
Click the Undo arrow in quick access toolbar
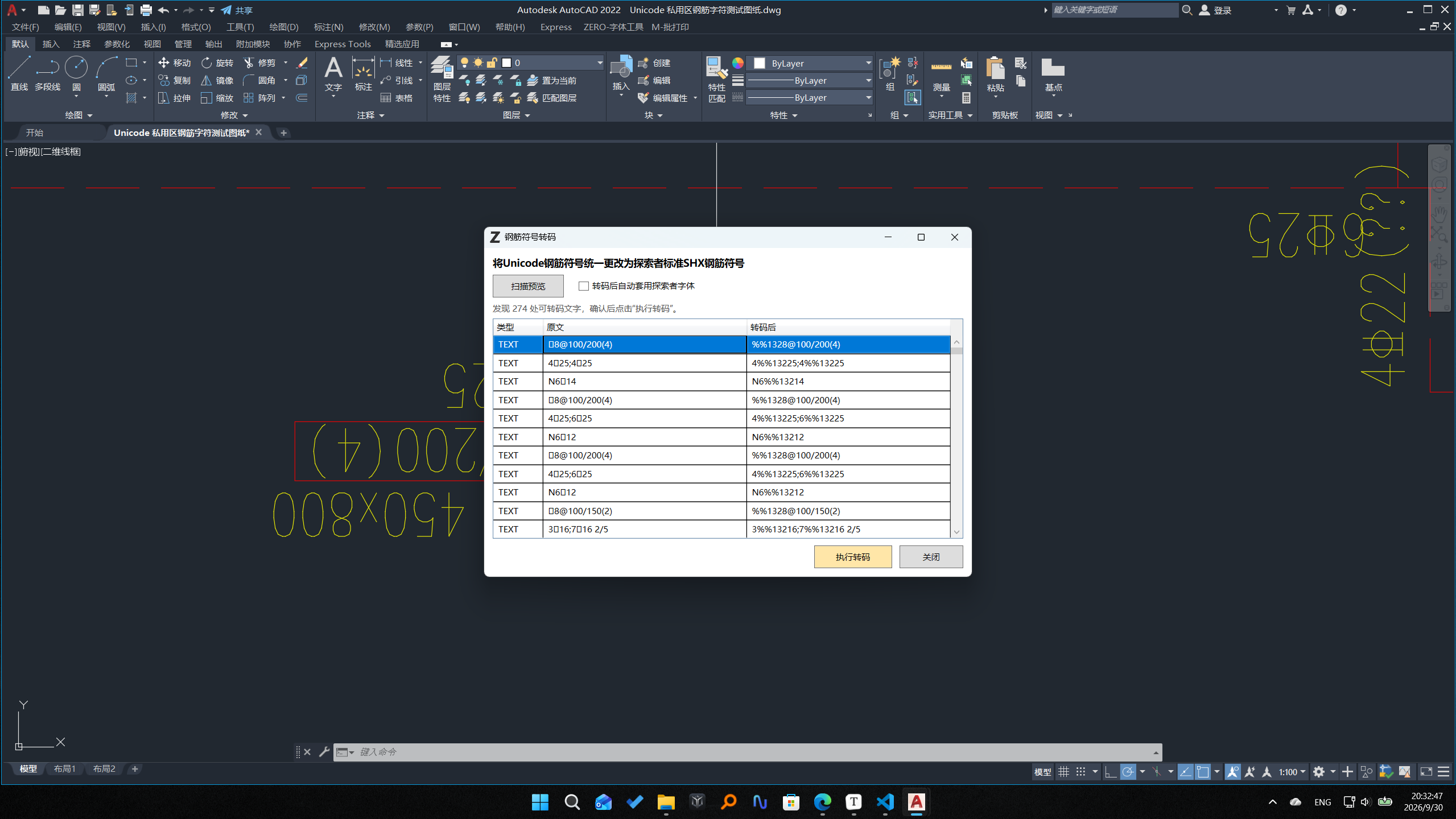[163, 10]
